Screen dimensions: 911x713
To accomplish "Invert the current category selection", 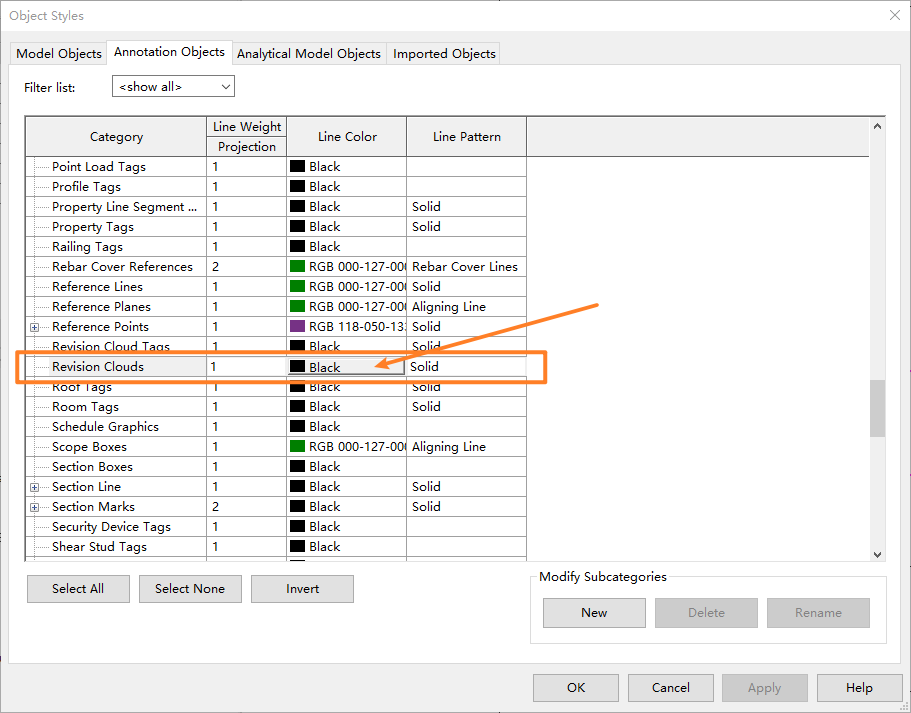I will (302, 588).
